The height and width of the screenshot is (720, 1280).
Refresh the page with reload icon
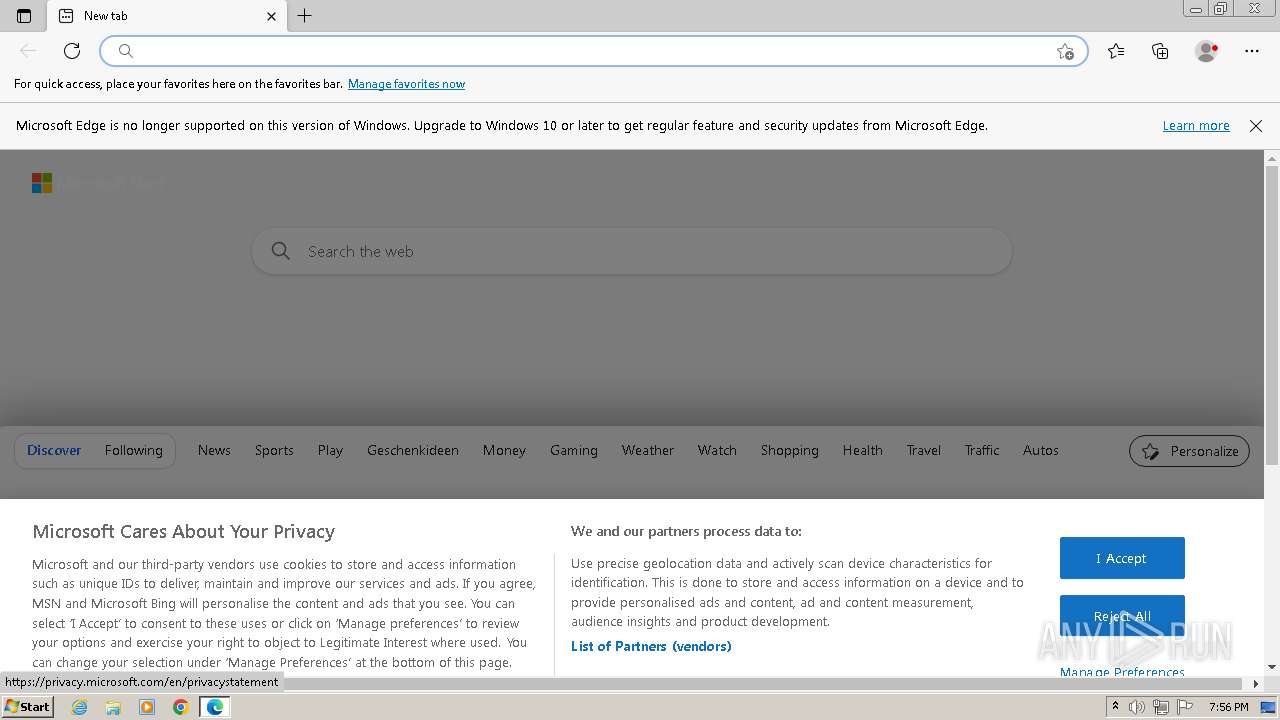pyautogui.click(x=72, y=51)
